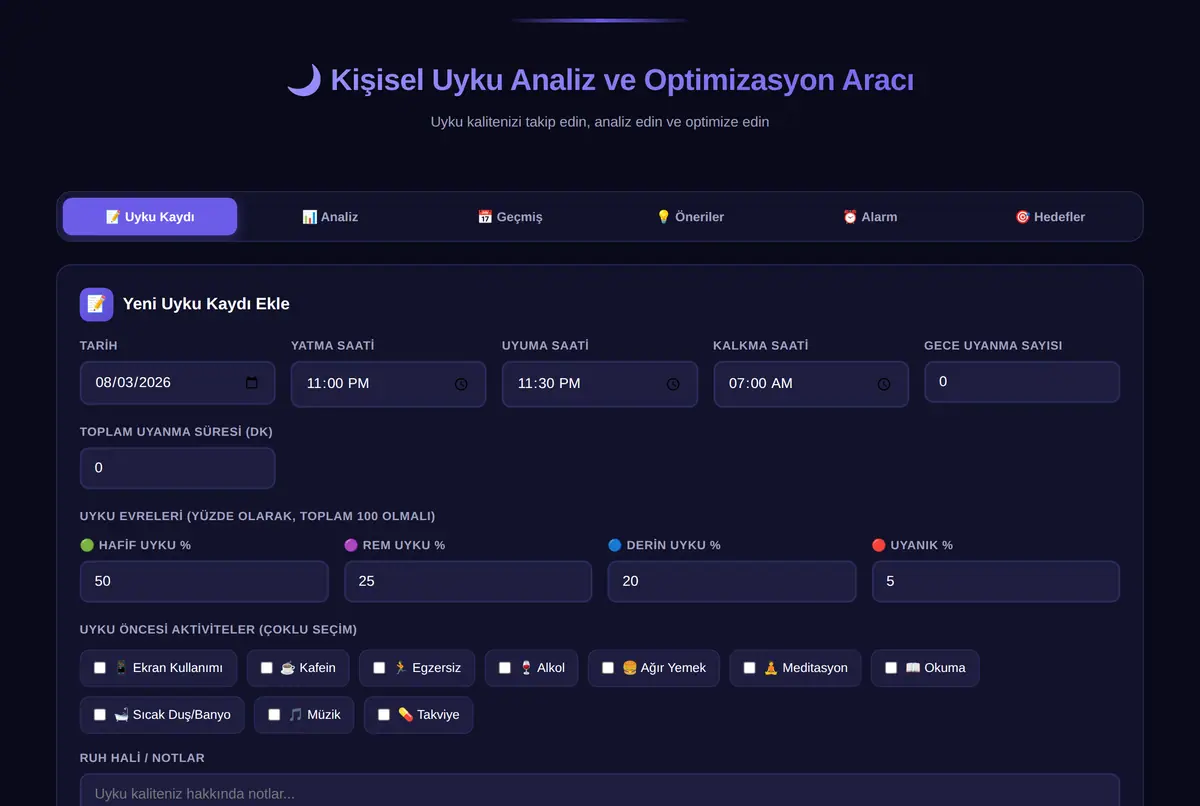Click the book emoji in Okuma chip
The height and width of the screenshot is (806, 1200).
click(x=912, y=668)
